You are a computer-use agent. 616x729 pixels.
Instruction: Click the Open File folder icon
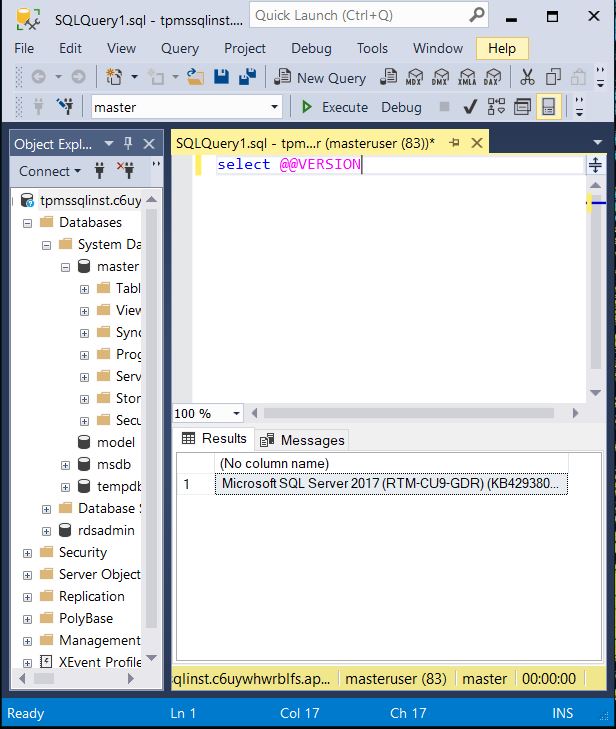(x=195, y=77)
